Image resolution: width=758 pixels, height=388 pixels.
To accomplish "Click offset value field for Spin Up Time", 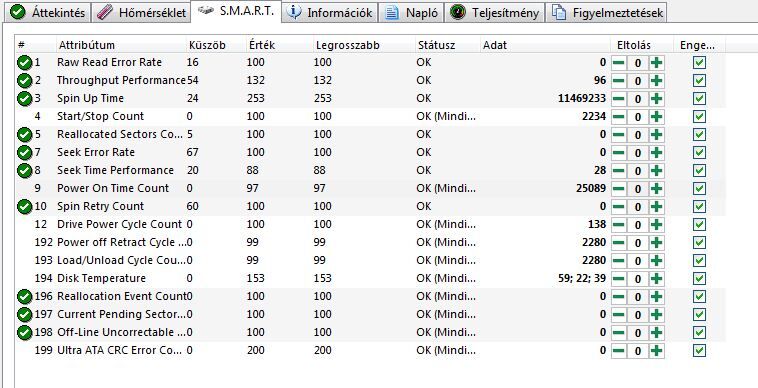I will [x=638, y=99].
